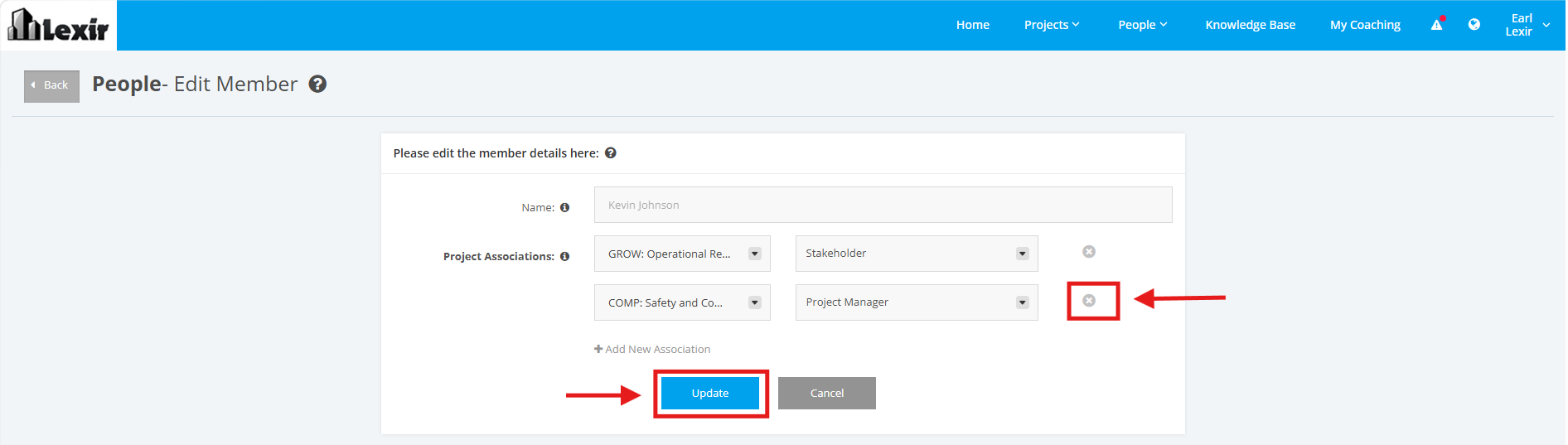Viewport: 1568px width, 445px height.
Task: Open Knowledge Base page
Action: point(1251,25)
